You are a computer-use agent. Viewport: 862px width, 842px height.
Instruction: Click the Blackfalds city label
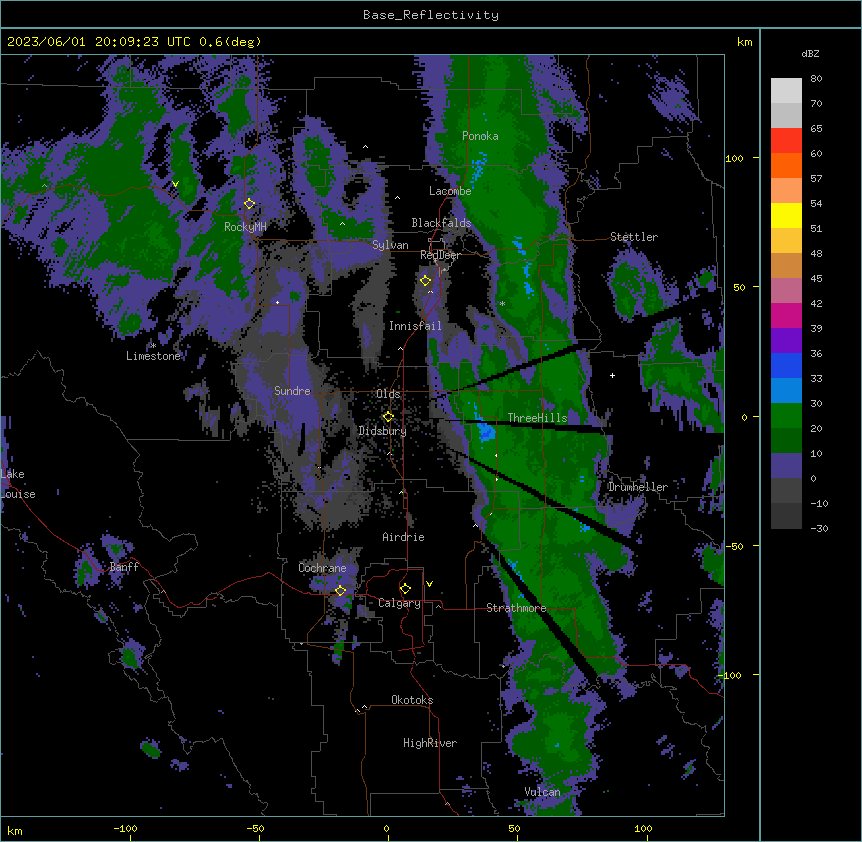click(x=441, y=223)
